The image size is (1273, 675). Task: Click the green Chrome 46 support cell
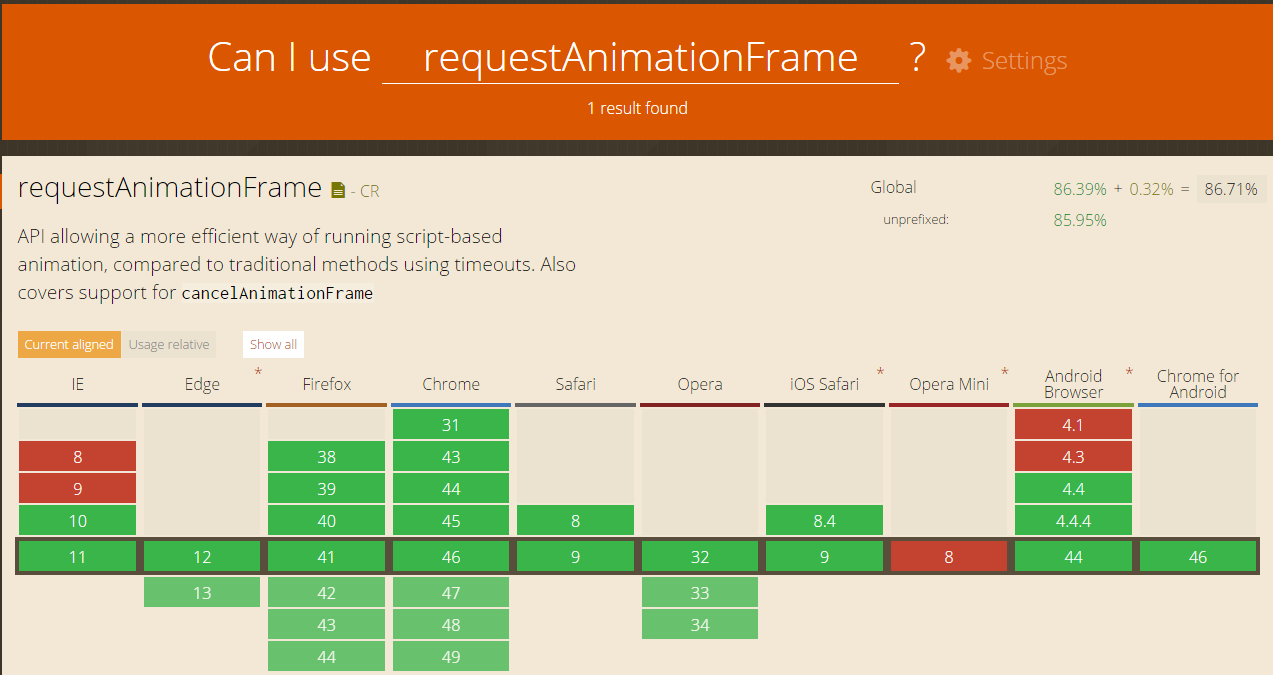[450, 556]
